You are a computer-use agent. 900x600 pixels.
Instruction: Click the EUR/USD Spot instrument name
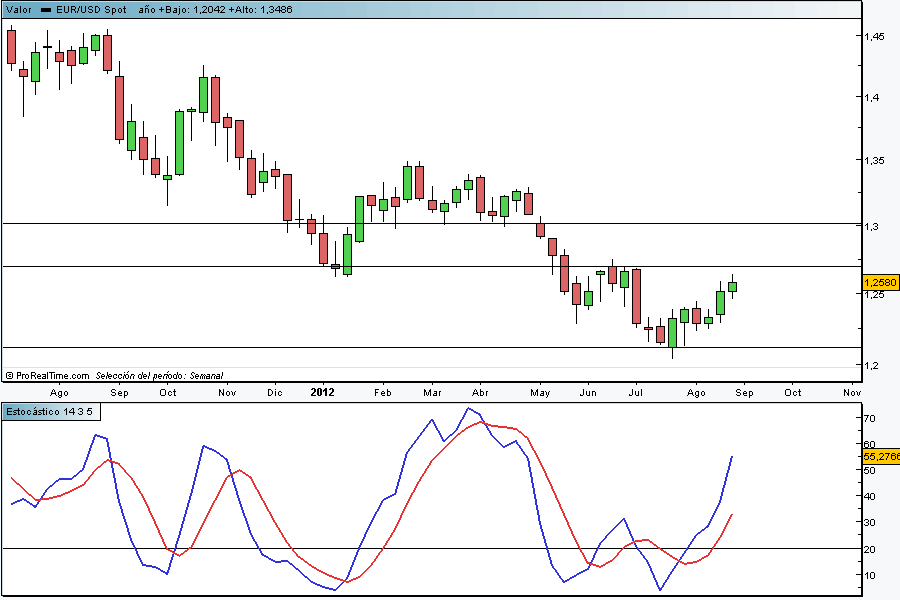coord(91,9)
